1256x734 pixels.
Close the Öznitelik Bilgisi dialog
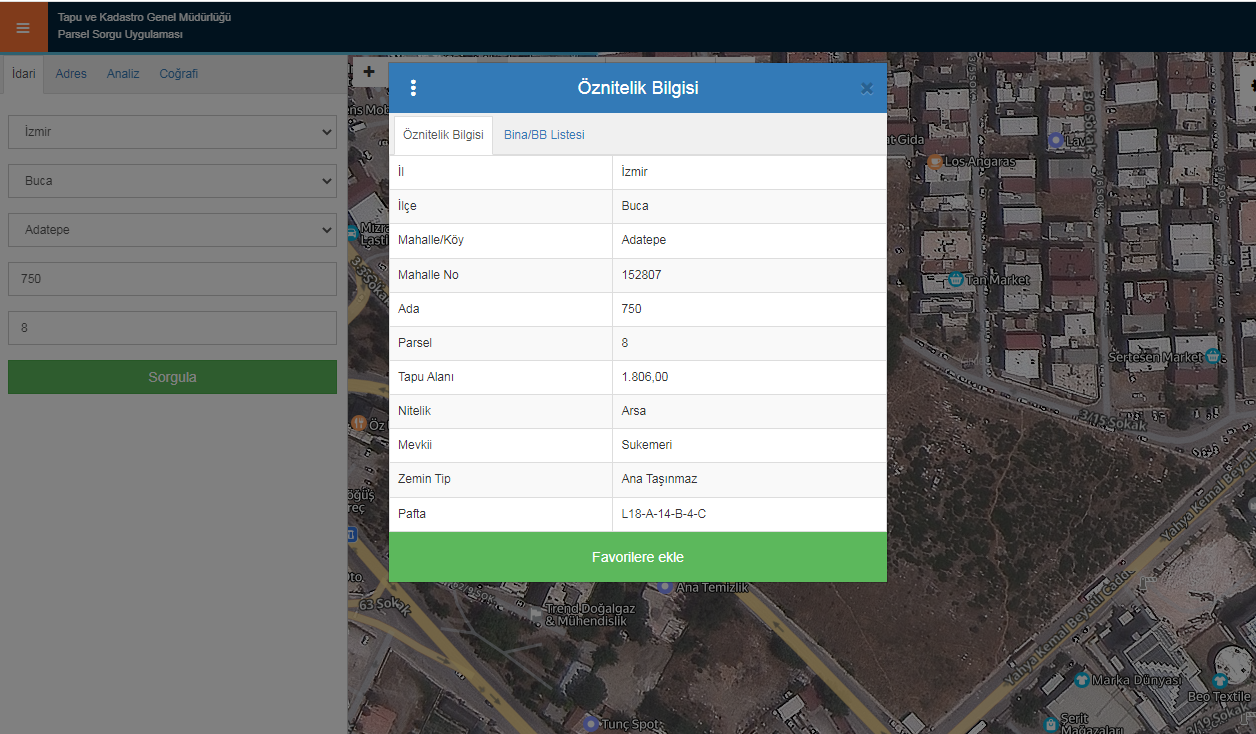pyautogui.click(x=867, y=88)
